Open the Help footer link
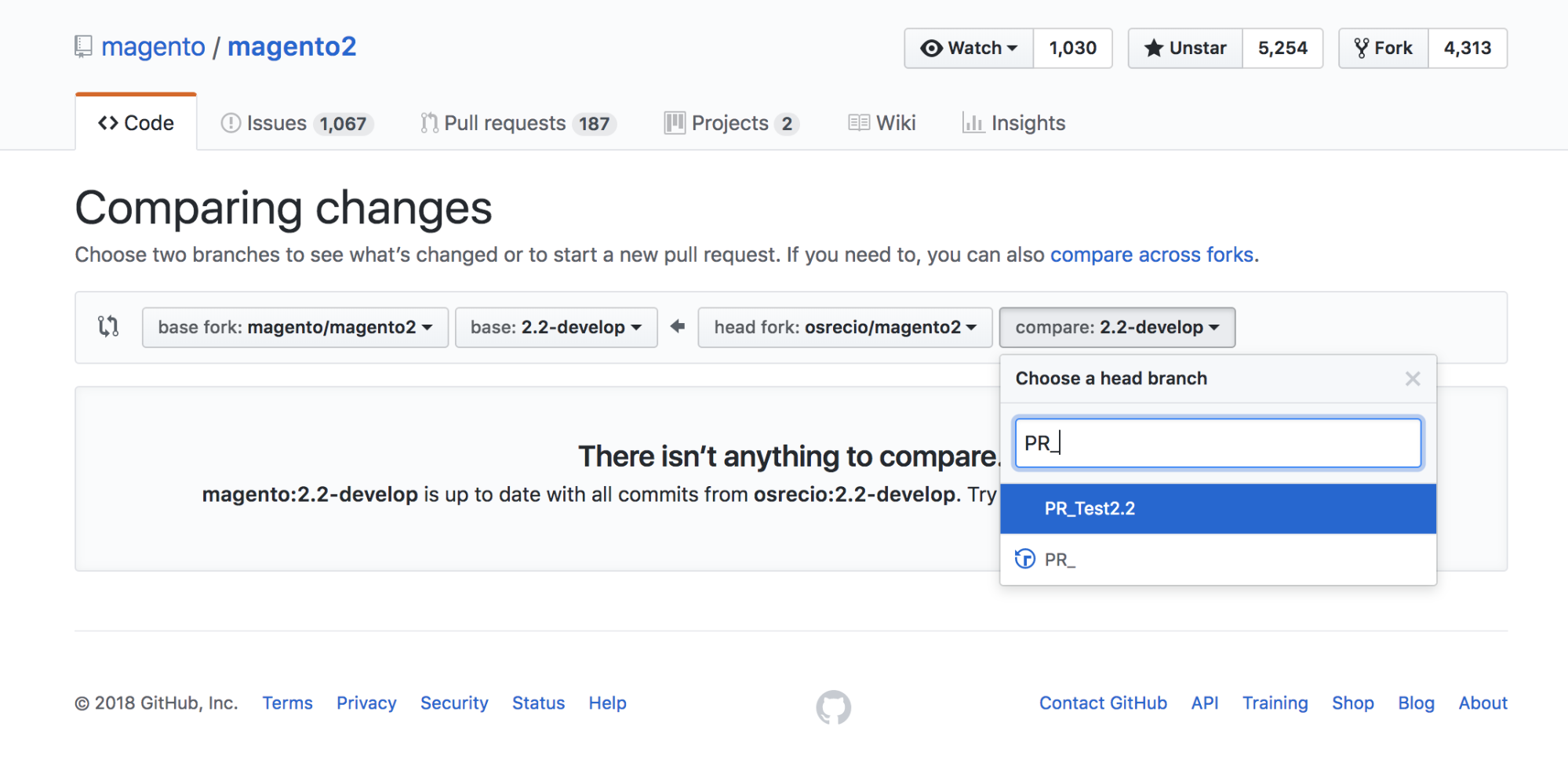Image resolution: width=1568 pixels, height=759 pixels. tap(608, 703)
